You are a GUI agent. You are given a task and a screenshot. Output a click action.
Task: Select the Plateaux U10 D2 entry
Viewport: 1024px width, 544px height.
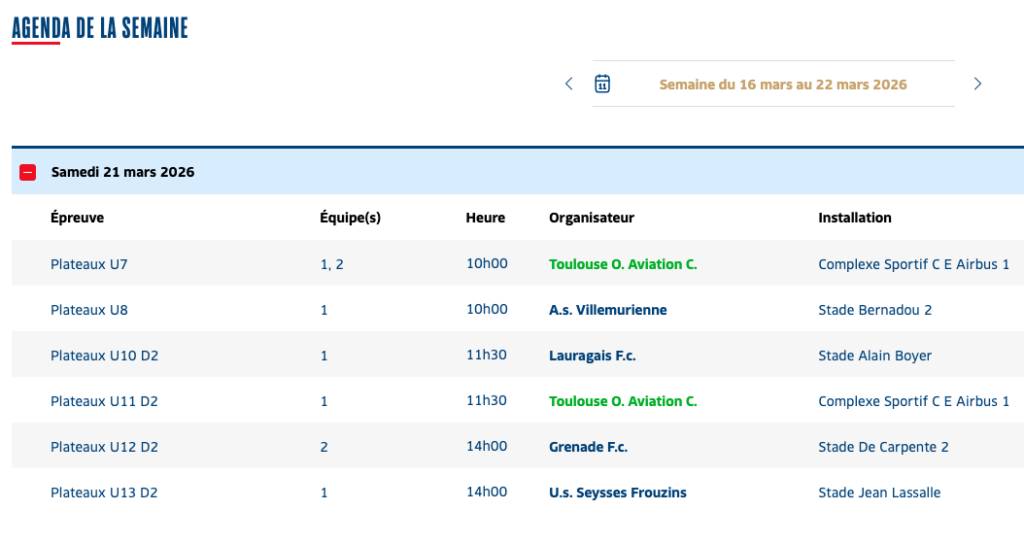104,356
